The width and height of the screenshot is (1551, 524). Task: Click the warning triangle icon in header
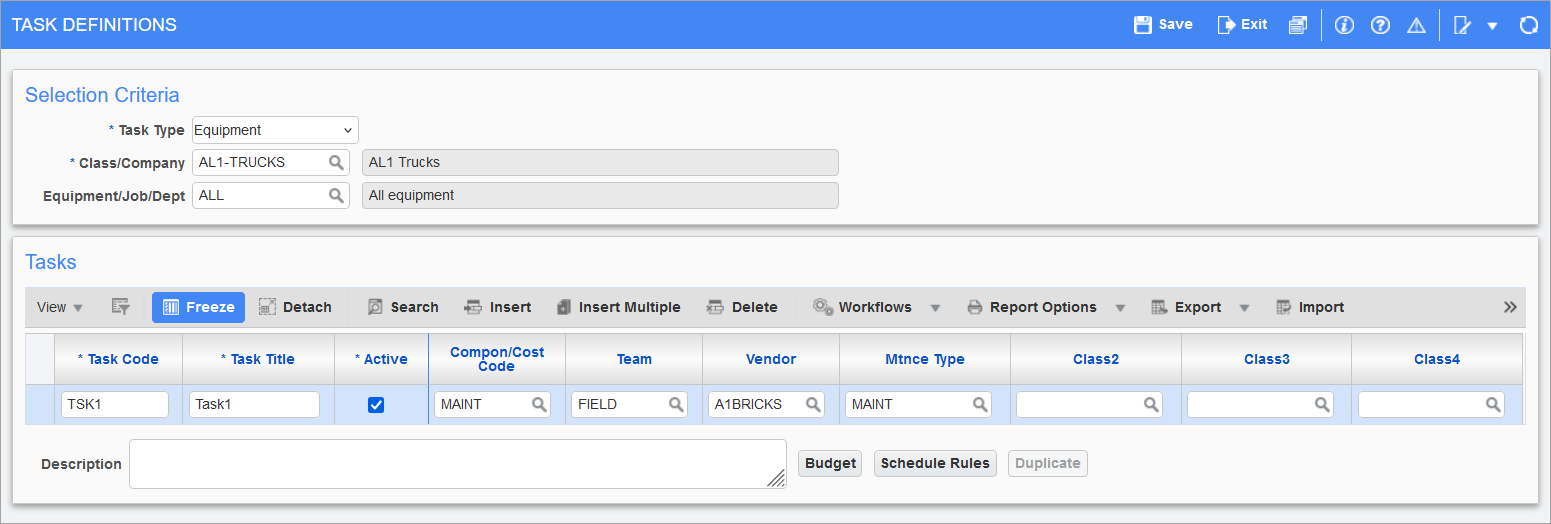(x=1416, y=25)
